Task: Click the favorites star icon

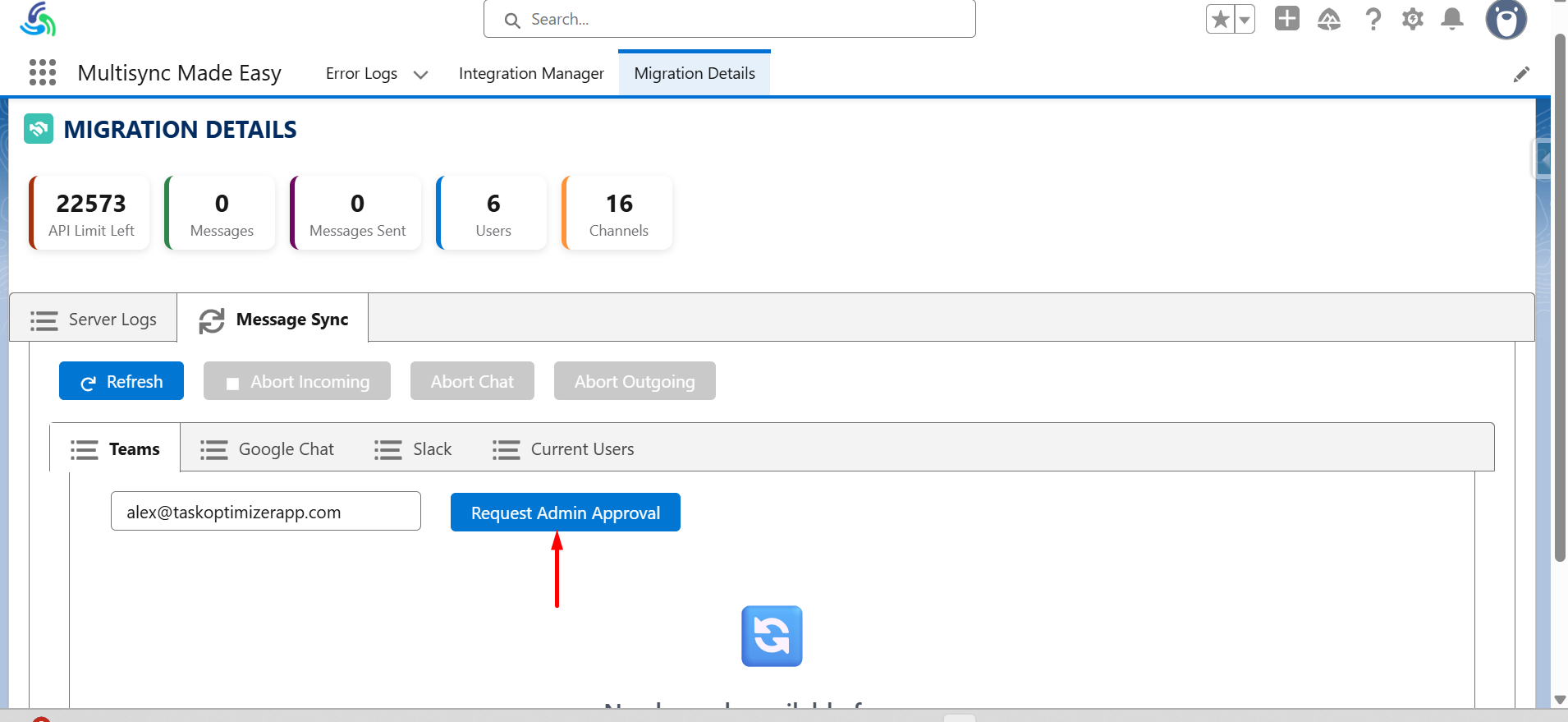Action: pos(1221,19)
